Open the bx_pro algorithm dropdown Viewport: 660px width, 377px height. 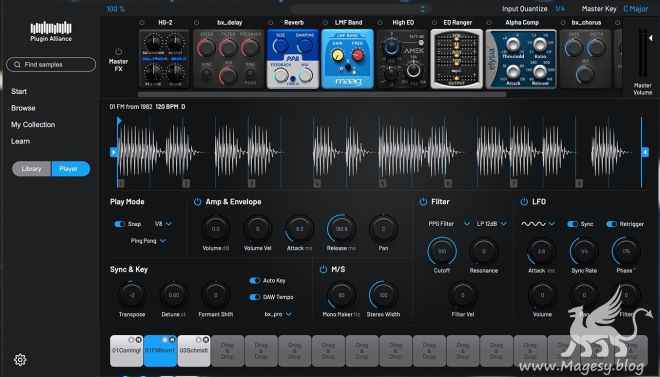click(x=278, y=314)
